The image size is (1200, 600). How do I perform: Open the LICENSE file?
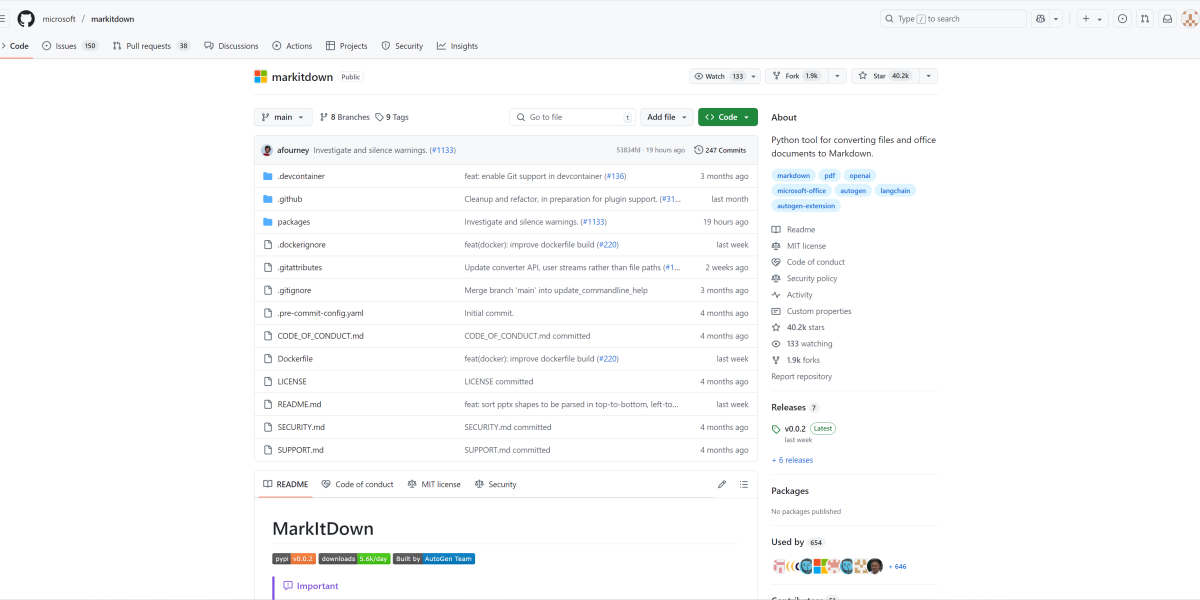(292, 381)
